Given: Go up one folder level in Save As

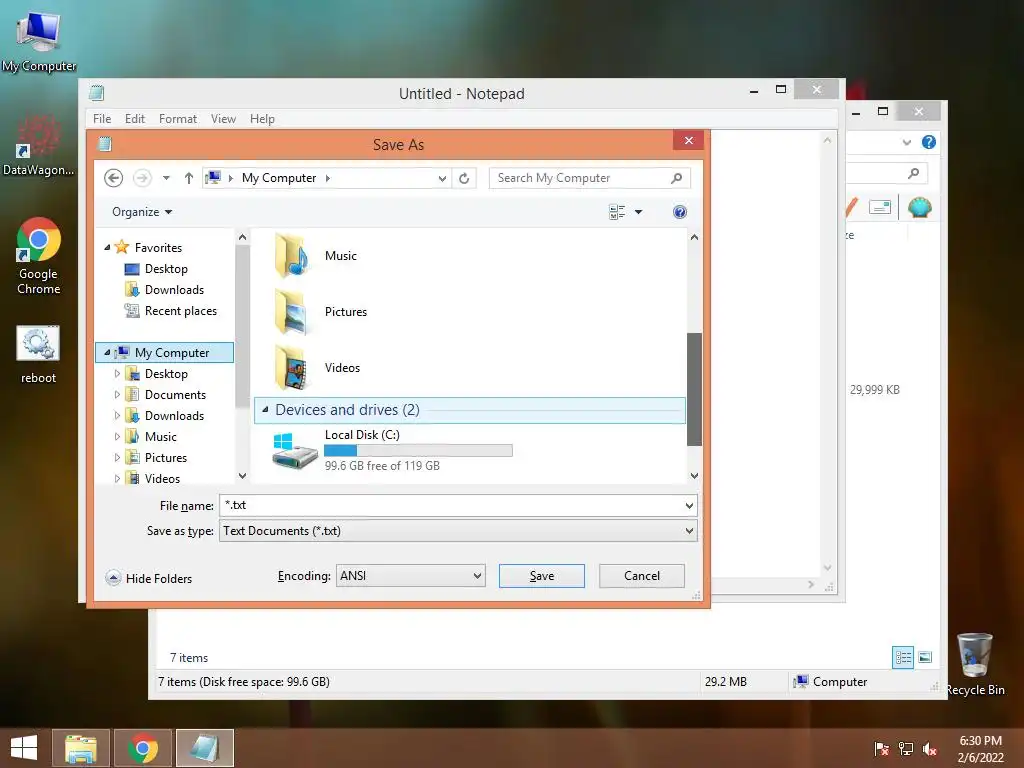Looking at the screenshot, I should click(x=189, y=178).
